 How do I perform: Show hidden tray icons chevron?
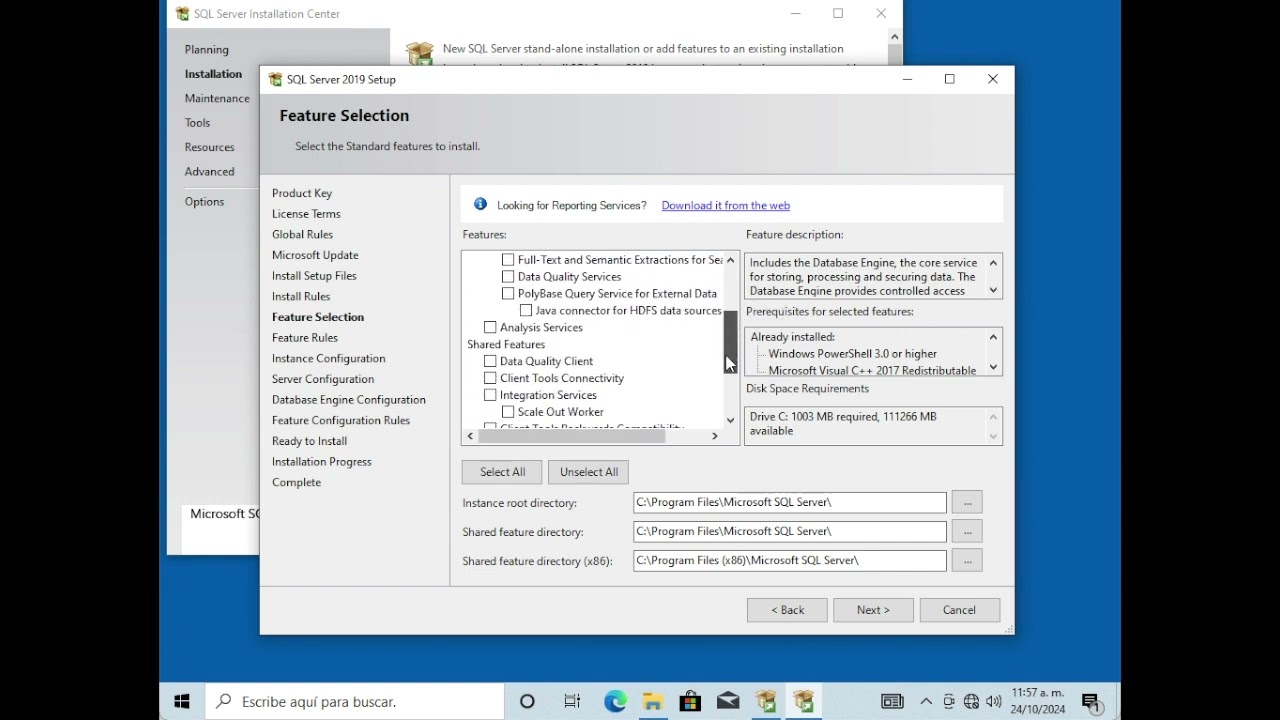click(x=926, y=702)
